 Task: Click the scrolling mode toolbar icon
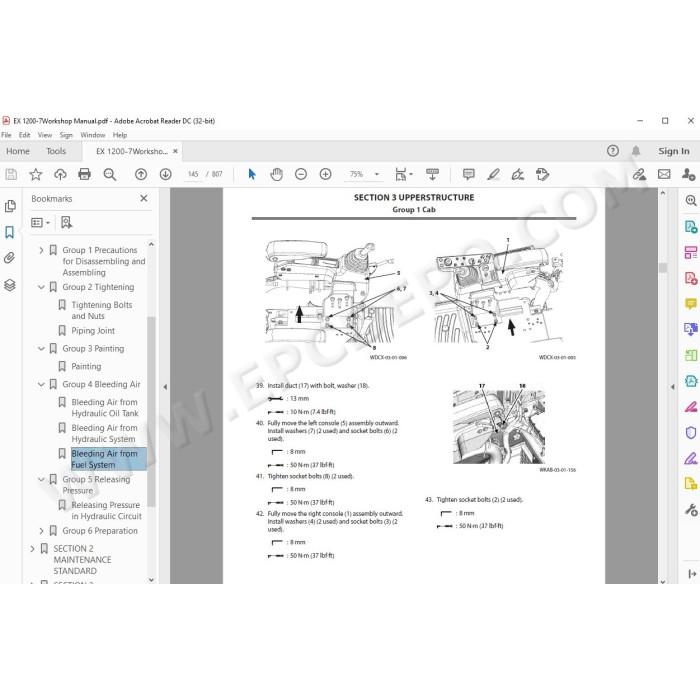(x=432, y=174)
